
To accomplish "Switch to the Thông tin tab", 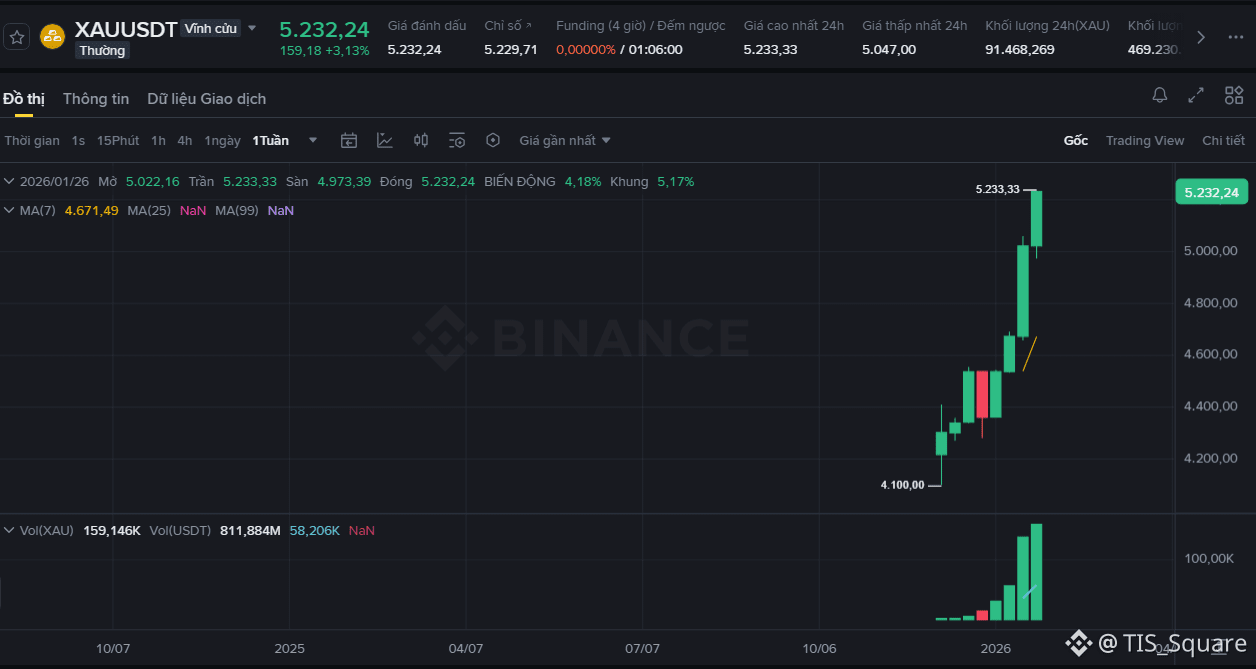I will point(96,98).
